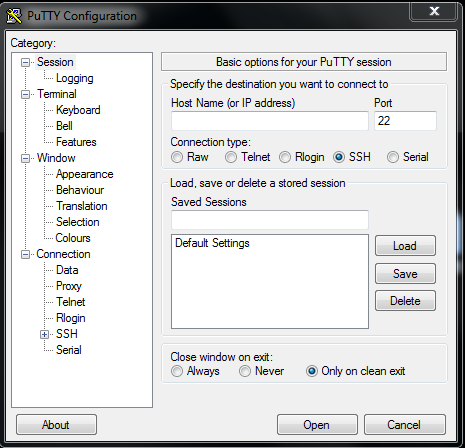Click the Delete session button
This screenshot has width=465, height=448.
pos(405,301)
